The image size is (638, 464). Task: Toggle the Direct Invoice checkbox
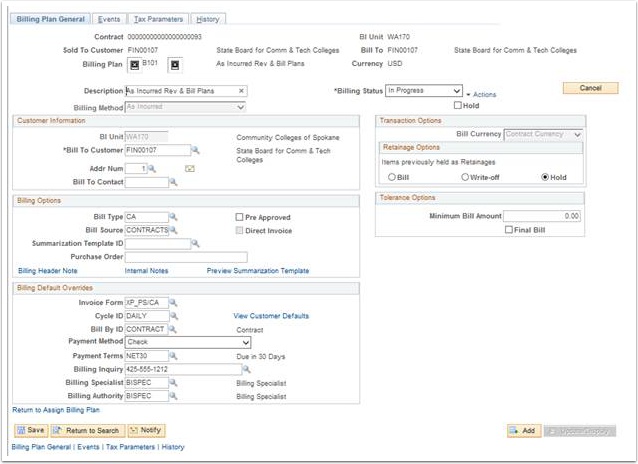[x=239, y=230]
